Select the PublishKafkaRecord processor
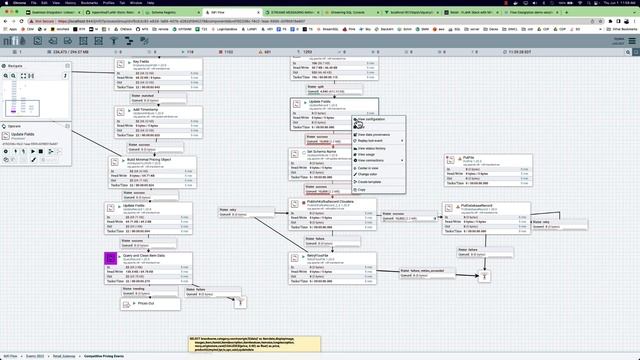The height and width of the screenshot is (360, 640). point(332,214)
